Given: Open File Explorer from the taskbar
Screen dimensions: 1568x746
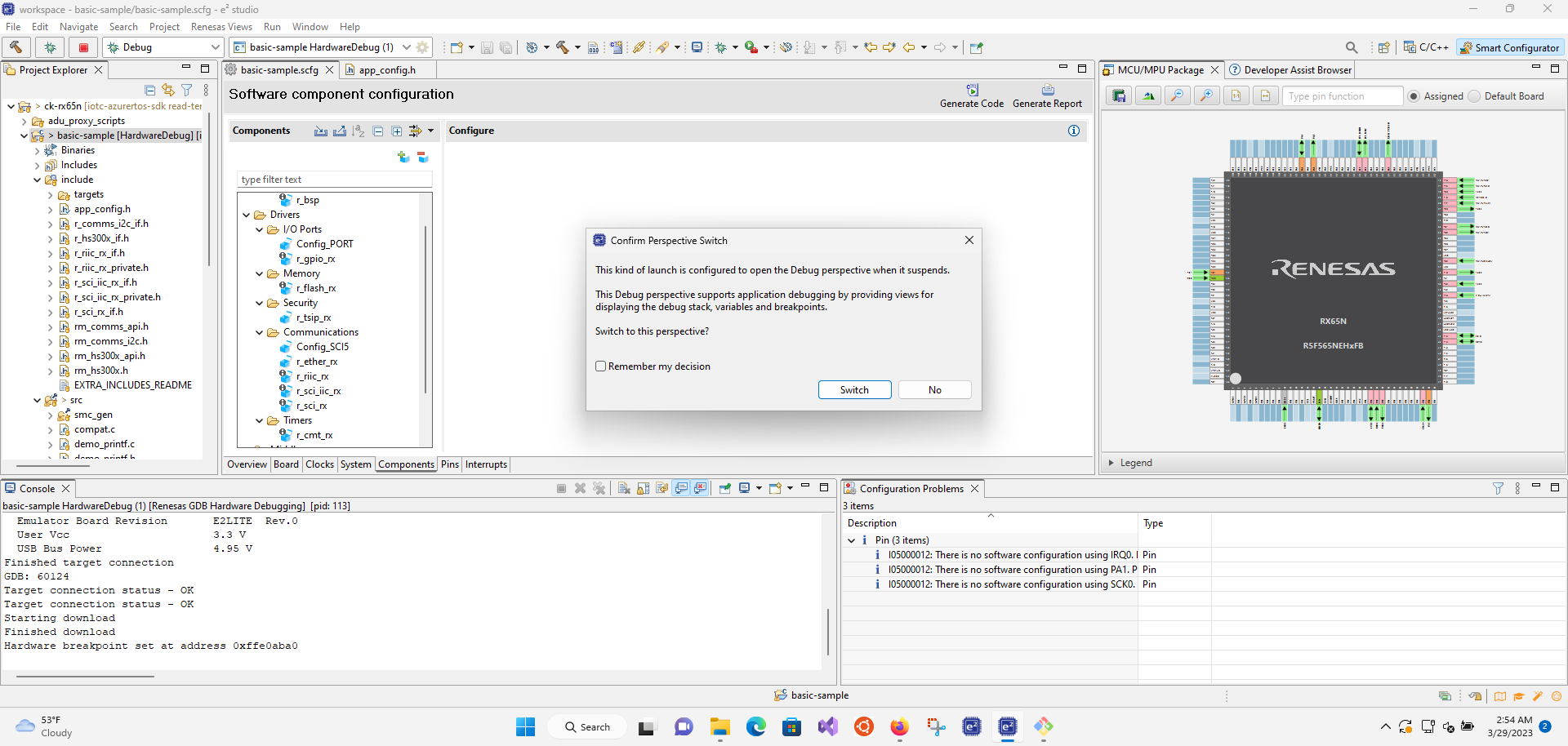Looking at the screenshot, I should pos(719,726).
